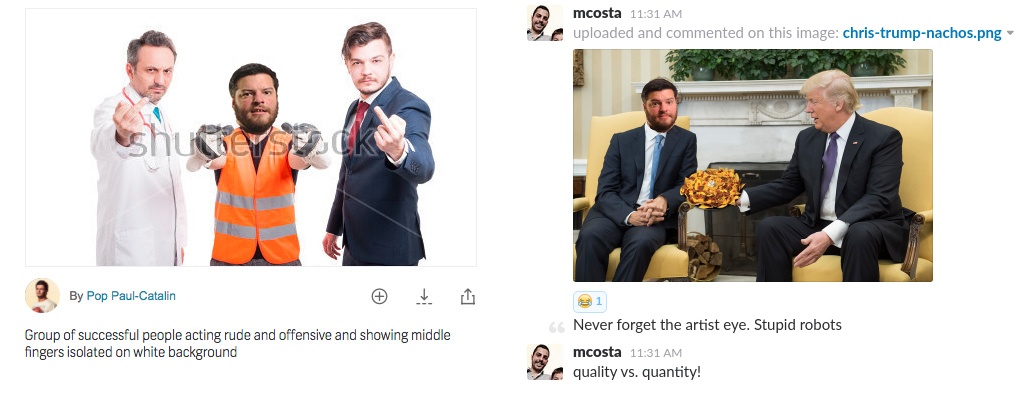Click the "Never forget the artist eye" comment

click(x=707, y=325)
